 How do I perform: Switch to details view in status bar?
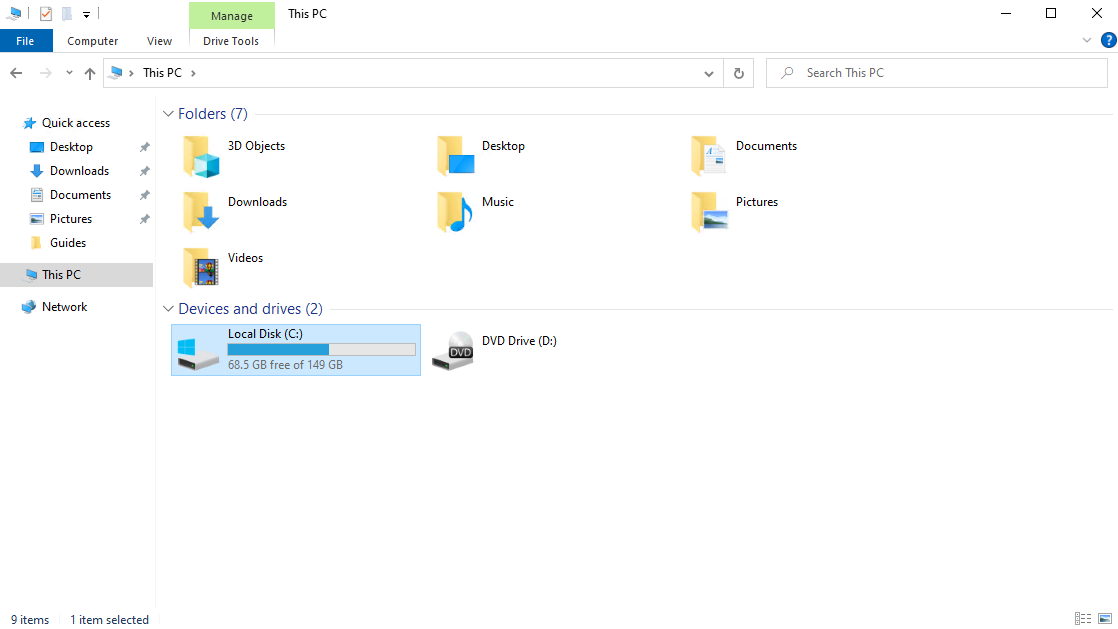point(1083,619)
